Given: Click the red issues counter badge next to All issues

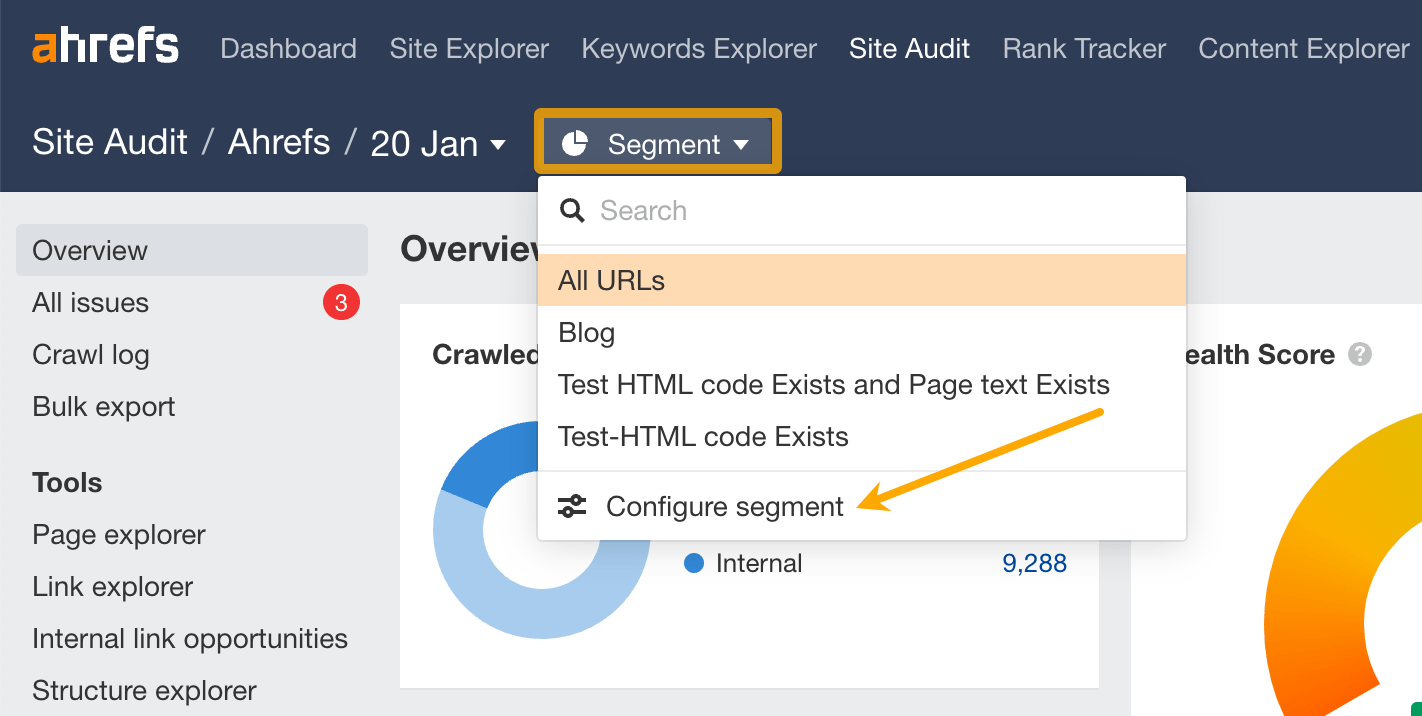Looking at the screenshot, I should tap(342, 302).
